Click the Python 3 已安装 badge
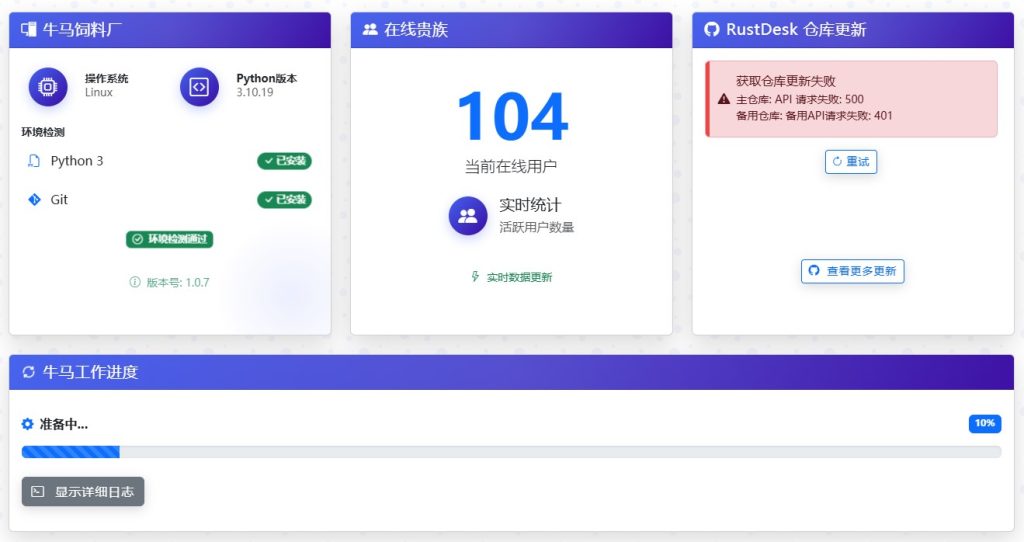This screenshot has width=1024, height=542. (x=284, y=161)
